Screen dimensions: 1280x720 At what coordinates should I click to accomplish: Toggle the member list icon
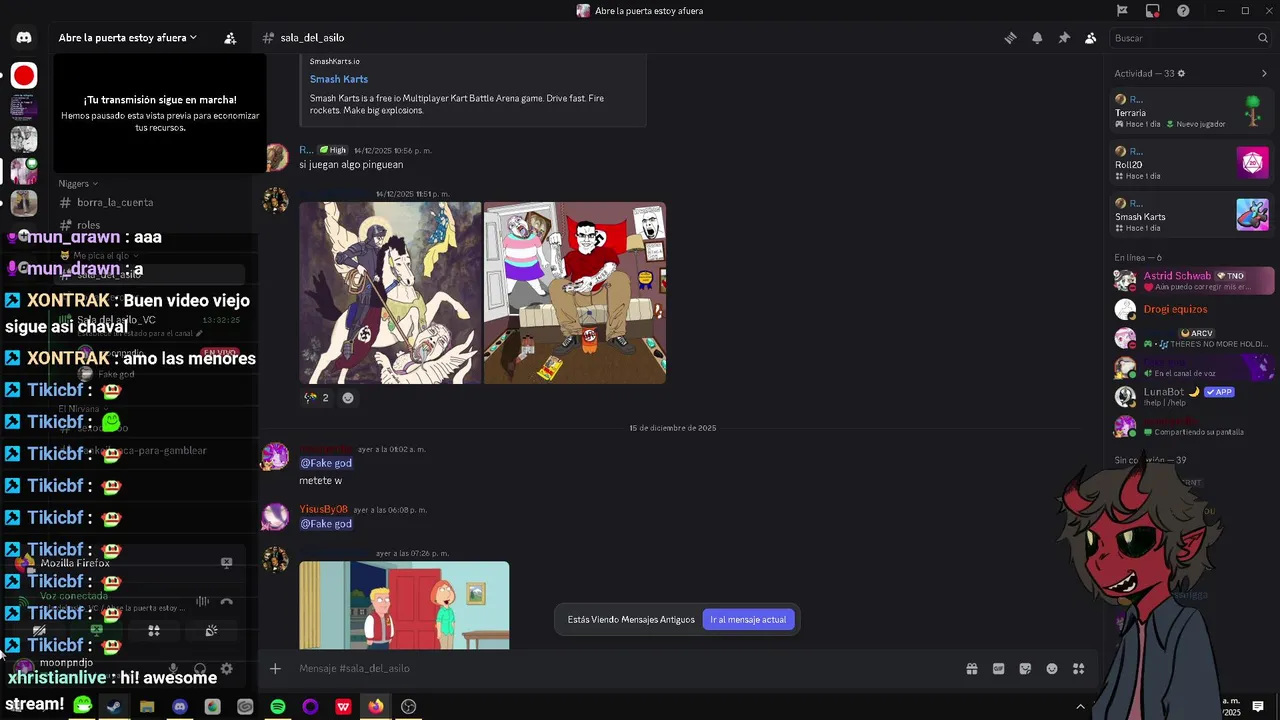click(1090, 38)
